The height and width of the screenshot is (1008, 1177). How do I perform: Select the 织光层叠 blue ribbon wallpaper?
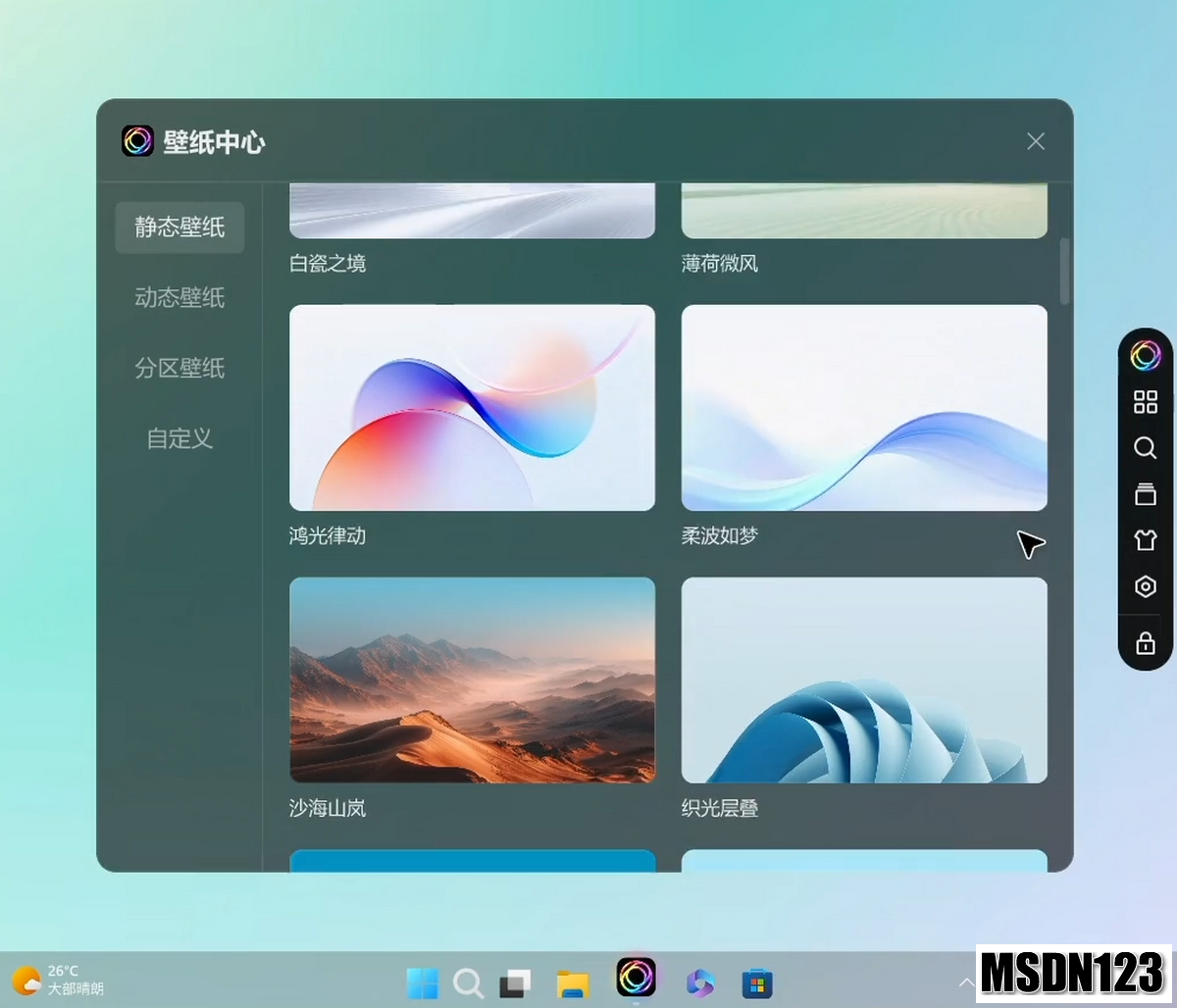(864, 680)
